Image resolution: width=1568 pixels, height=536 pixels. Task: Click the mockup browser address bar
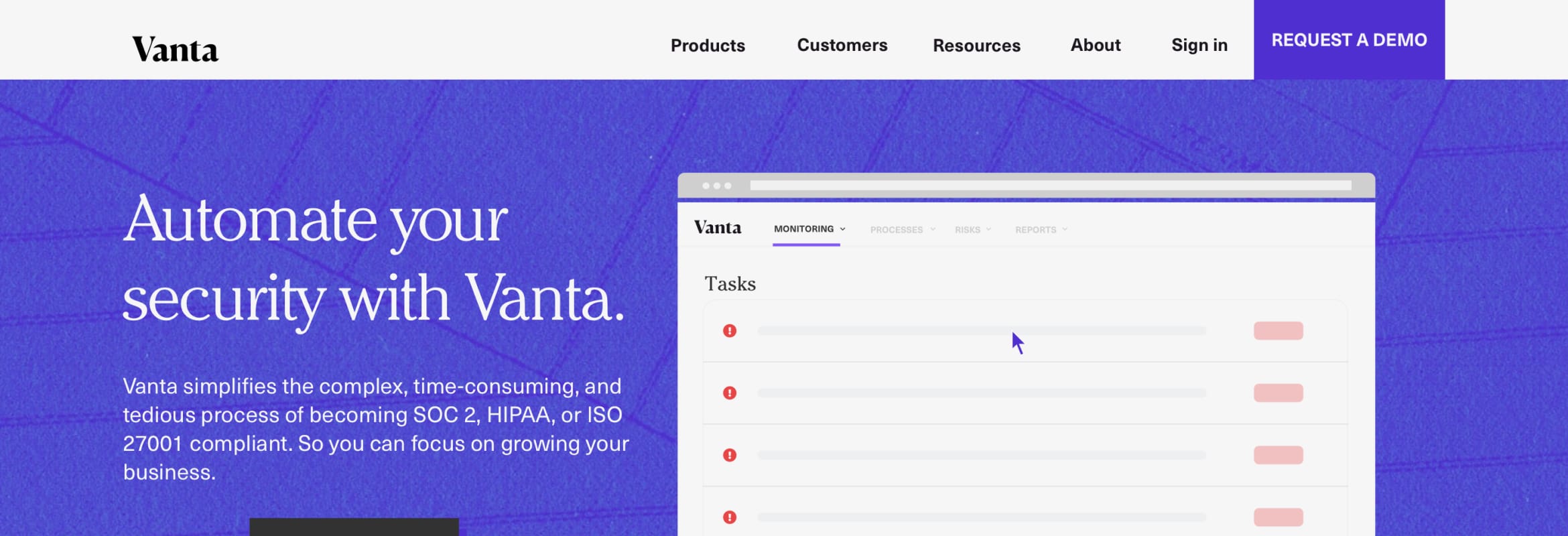[1051, 186]
